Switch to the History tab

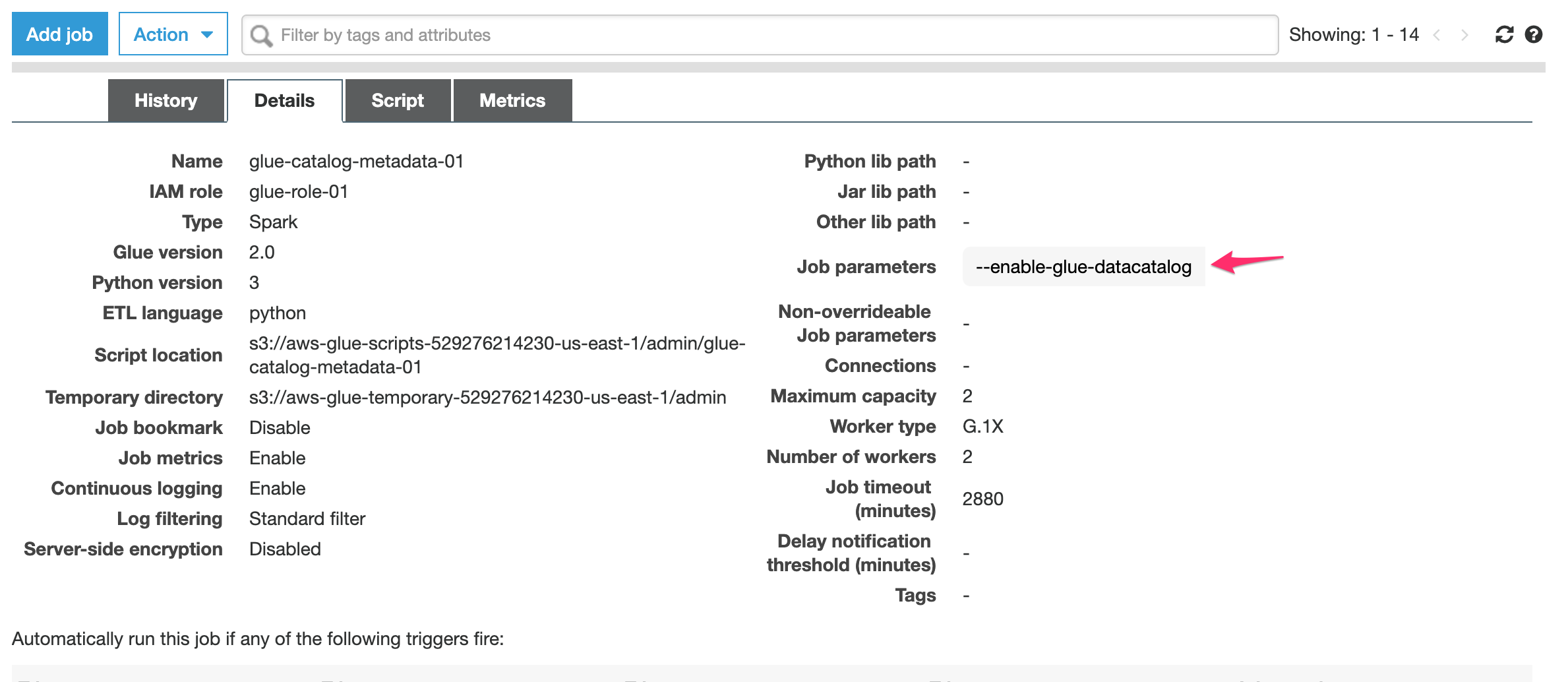click(166, 100)
